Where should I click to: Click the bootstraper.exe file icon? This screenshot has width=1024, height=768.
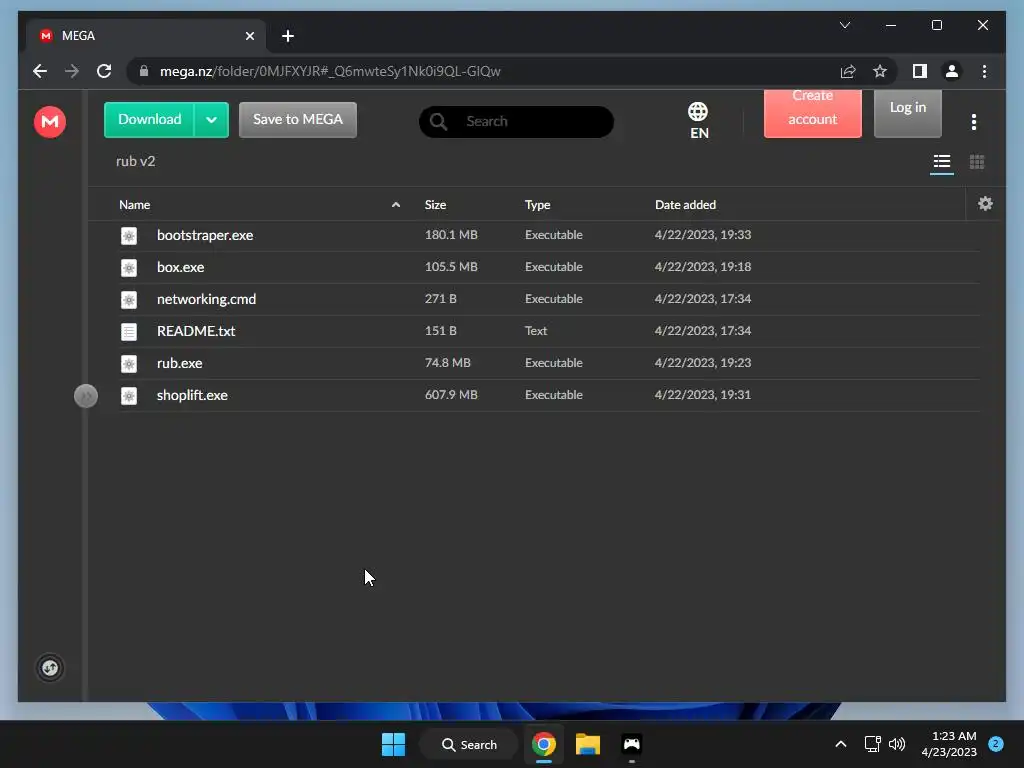(129, 235)
